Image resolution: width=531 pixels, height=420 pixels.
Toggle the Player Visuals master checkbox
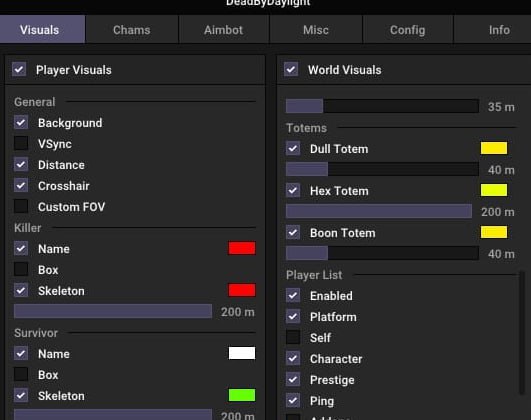click(x=19, y=69)
